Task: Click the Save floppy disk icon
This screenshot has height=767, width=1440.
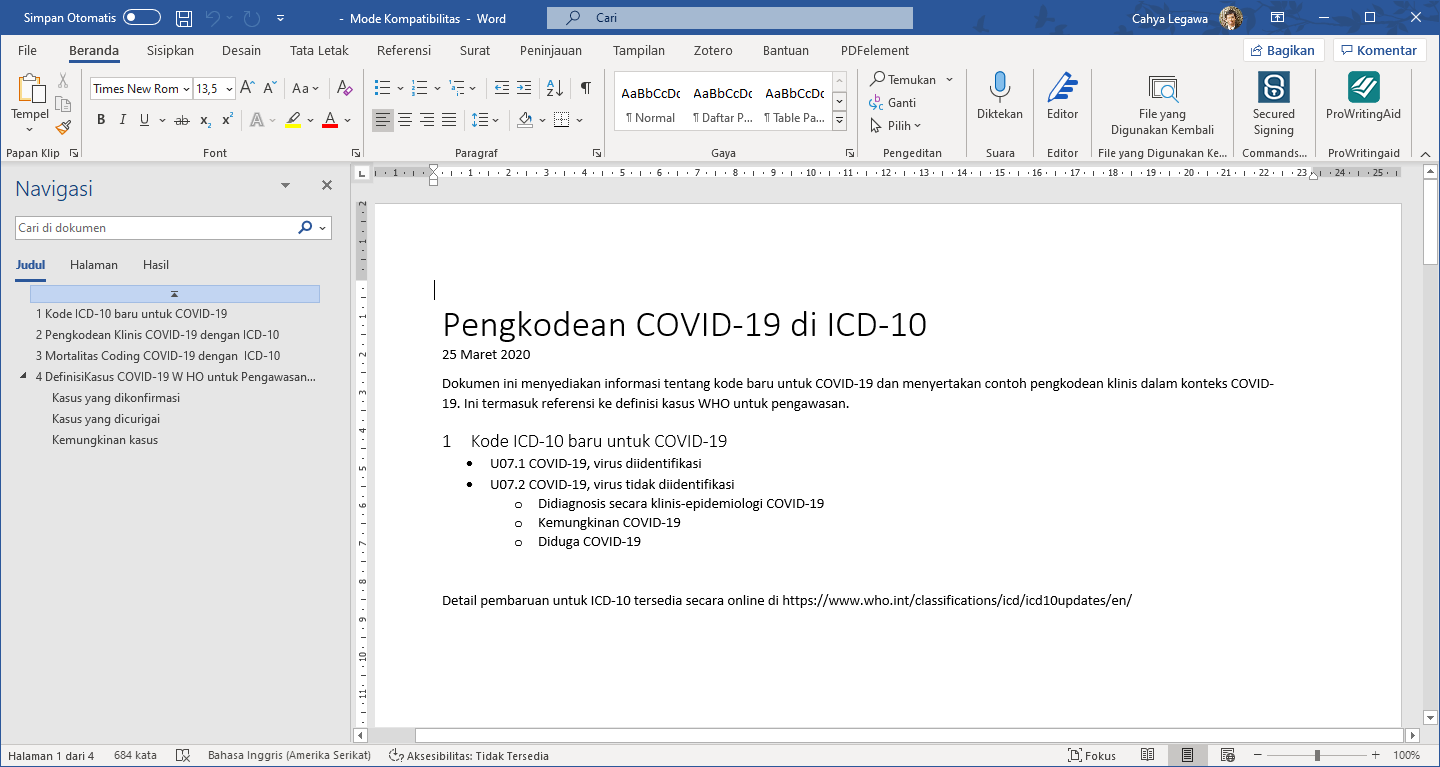Action: 184,18
